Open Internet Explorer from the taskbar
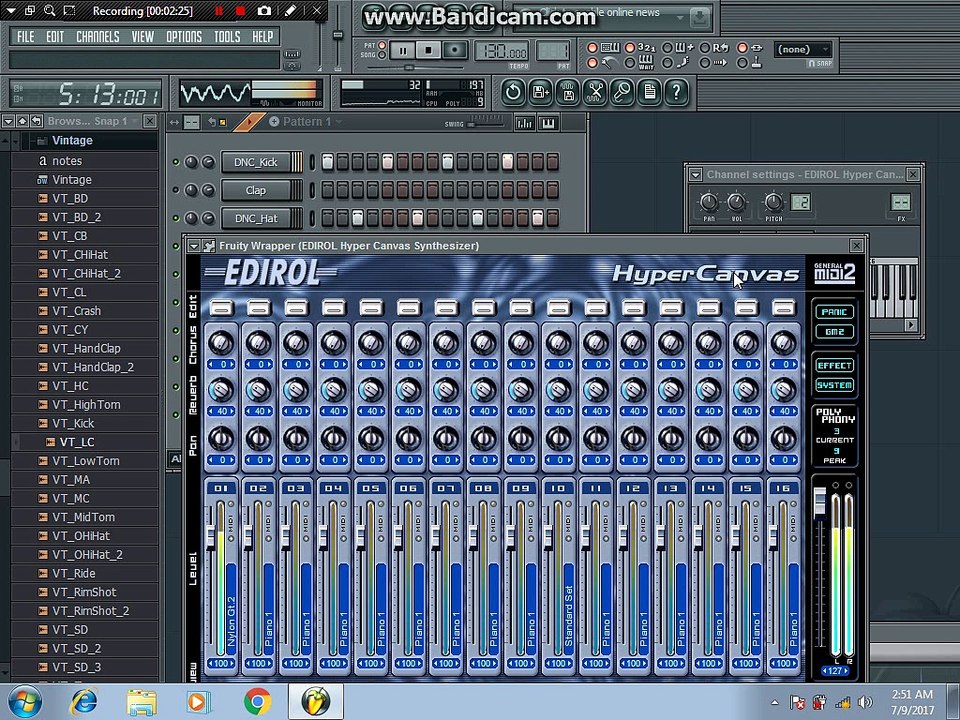The height and width of the screenshot is (720, 960). tap(84, 702)
